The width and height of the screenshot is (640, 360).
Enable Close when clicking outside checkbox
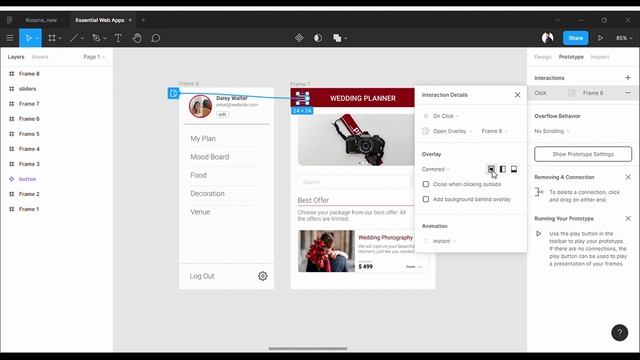[x=426, y=184]
